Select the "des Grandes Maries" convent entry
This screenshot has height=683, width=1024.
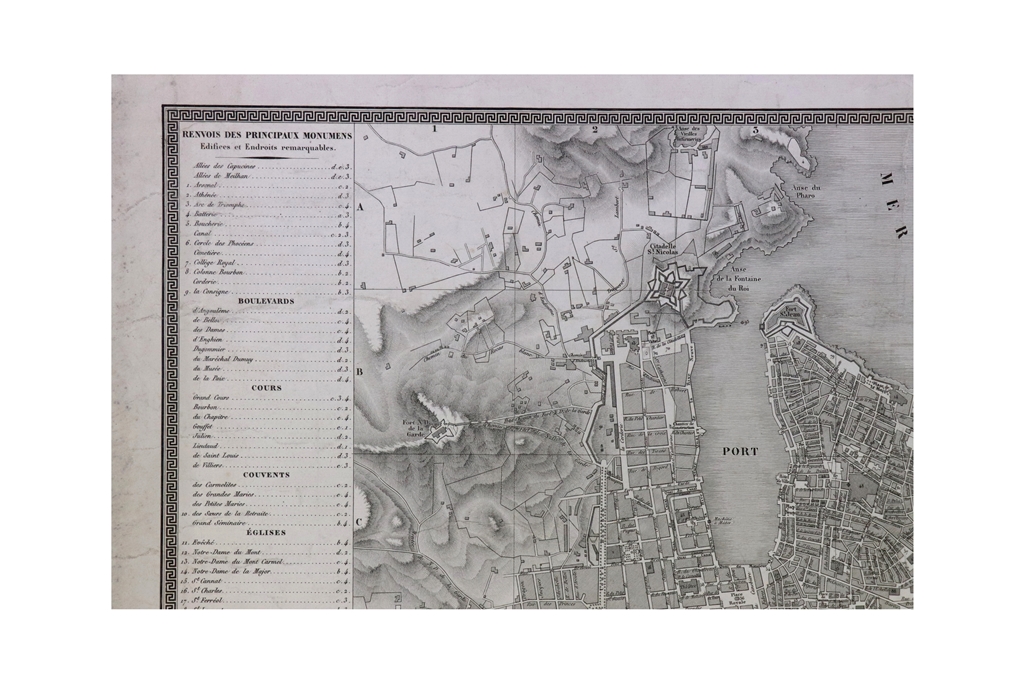(x=272, y=494)
